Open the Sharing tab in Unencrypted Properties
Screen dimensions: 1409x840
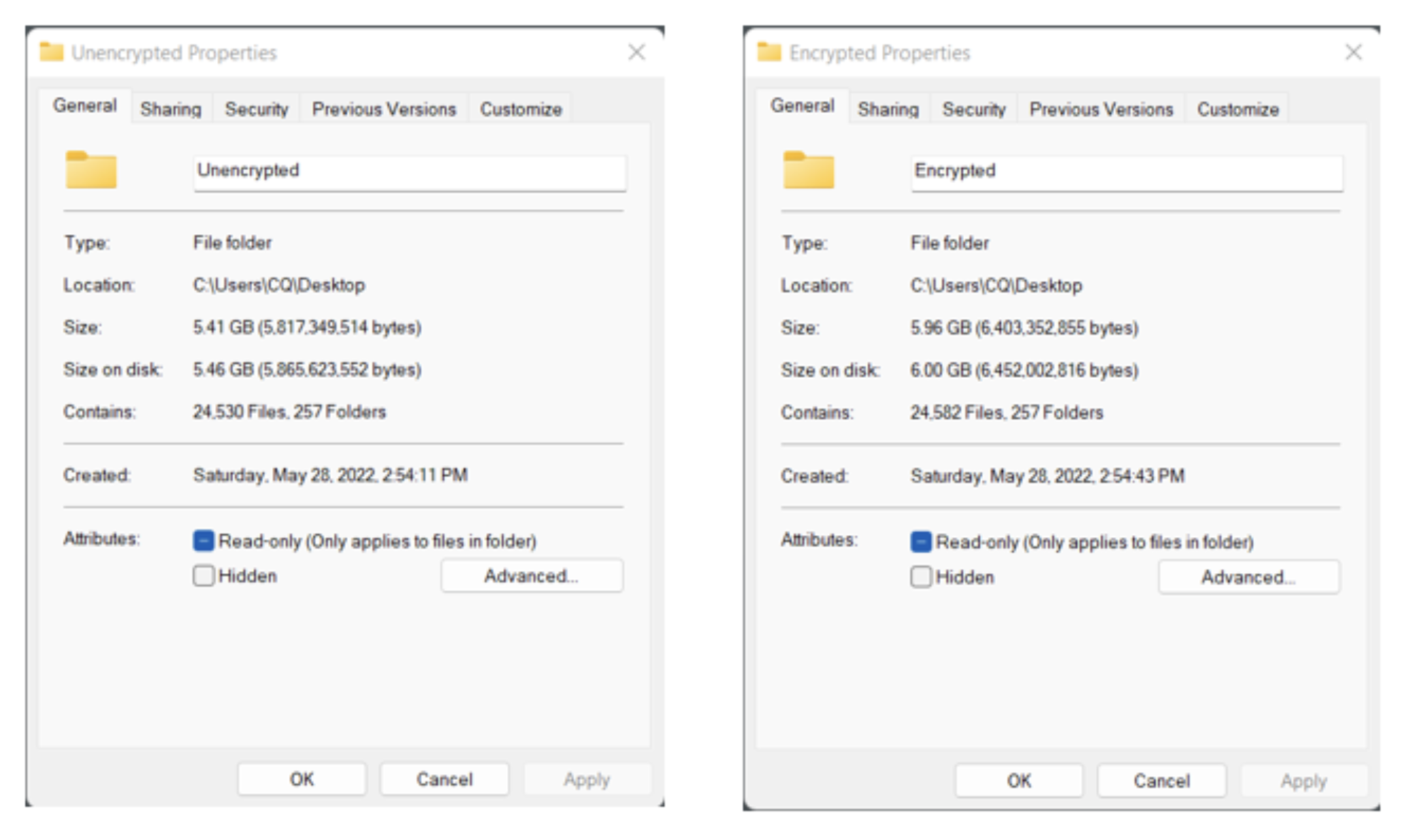click(171, 109)
